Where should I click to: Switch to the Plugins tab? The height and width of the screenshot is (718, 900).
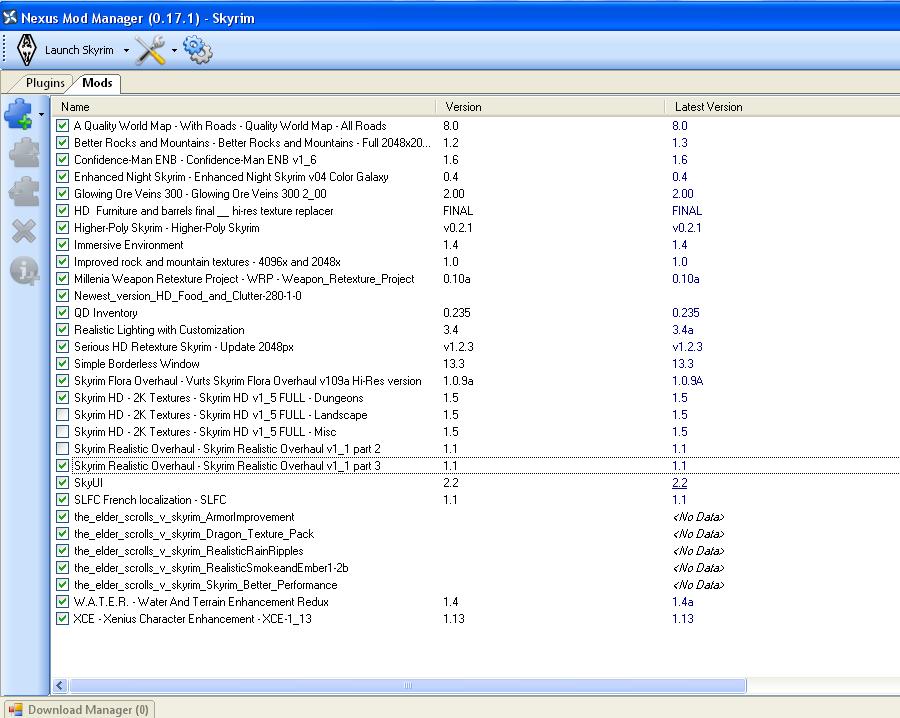(x=45, y=83)
